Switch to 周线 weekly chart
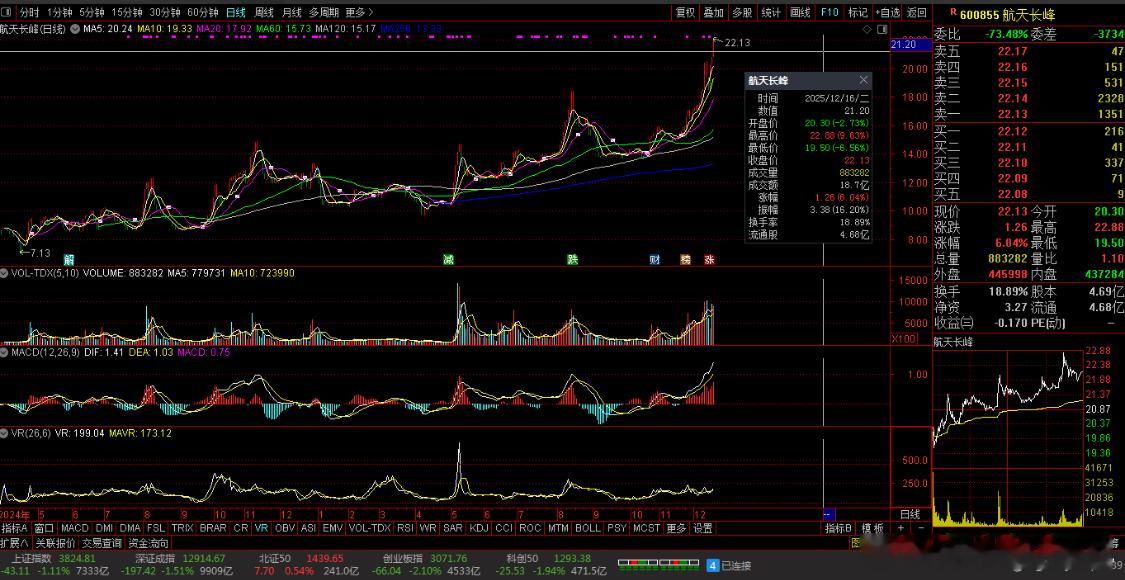Viewport: 1125px width, 580px height. [x=264, y=12]
